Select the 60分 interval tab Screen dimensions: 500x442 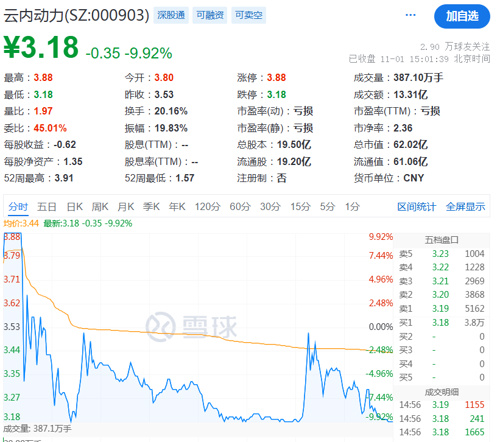240,207
